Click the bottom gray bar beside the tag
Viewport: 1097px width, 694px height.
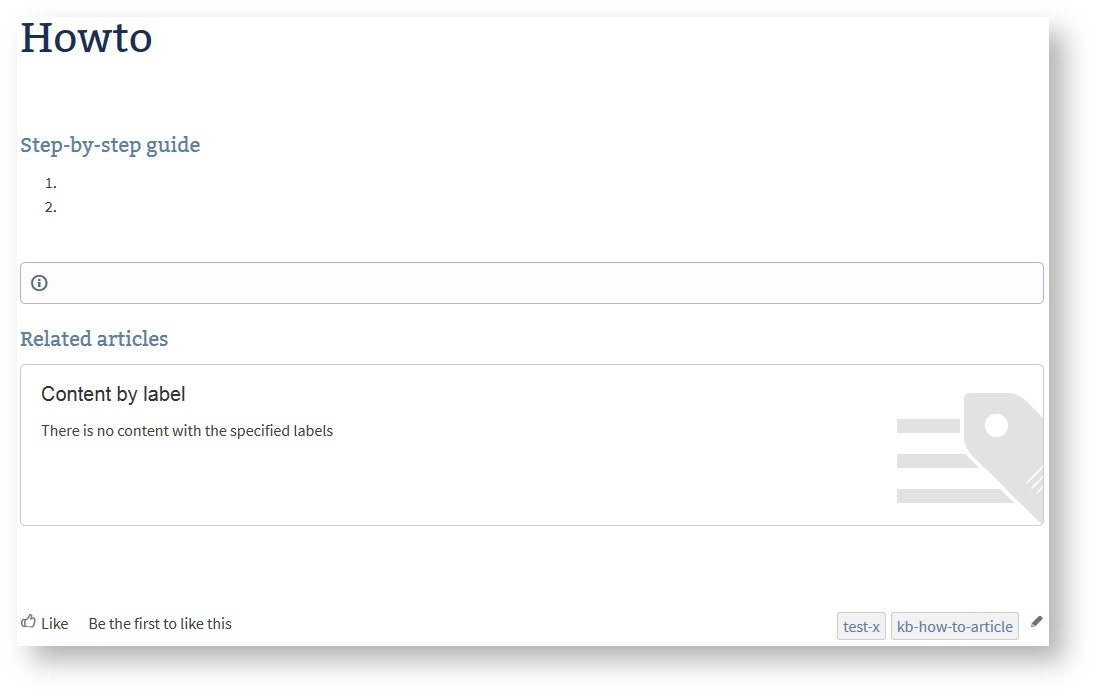pyautogui.click(x=950, y=496)
